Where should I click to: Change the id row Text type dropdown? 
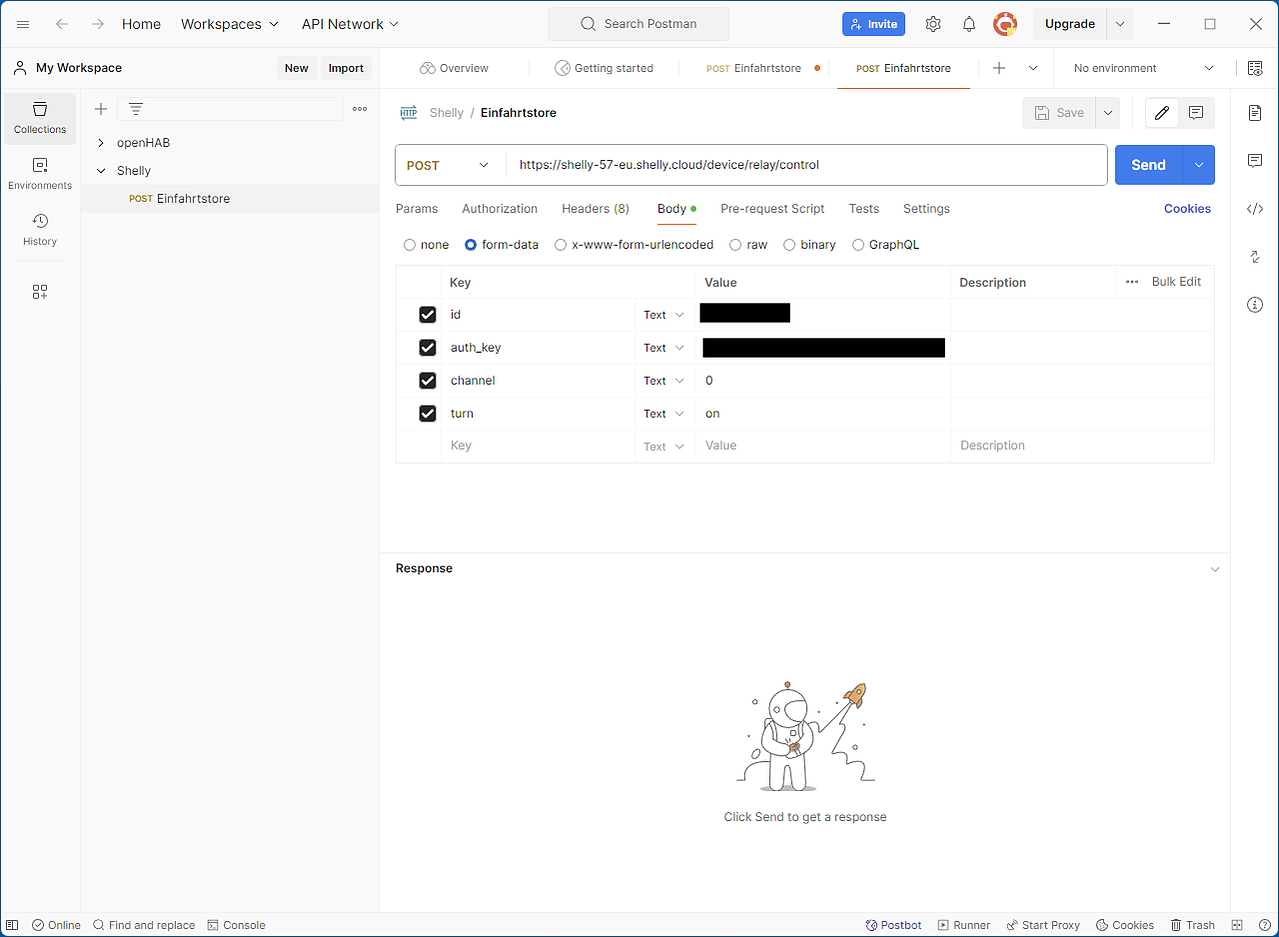pyautogui.click(x=664, y=315)
